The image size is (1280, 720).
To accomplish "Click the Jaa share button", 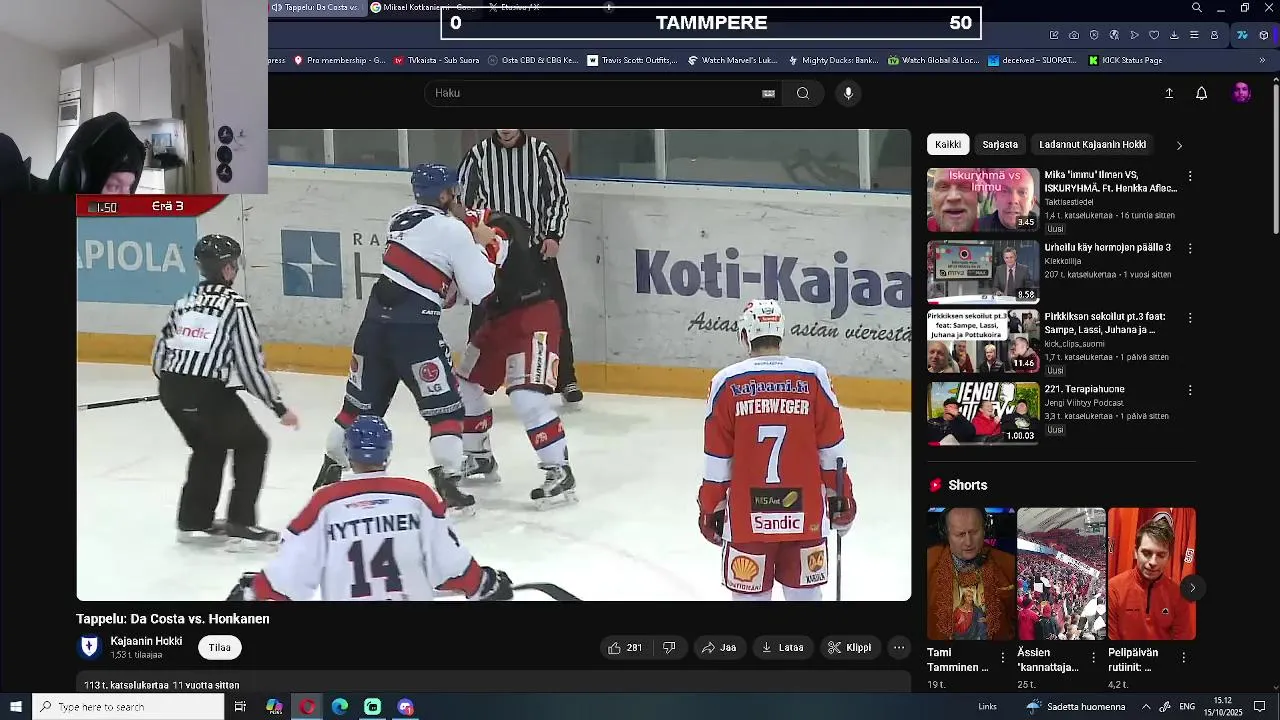I will (719, 647).
